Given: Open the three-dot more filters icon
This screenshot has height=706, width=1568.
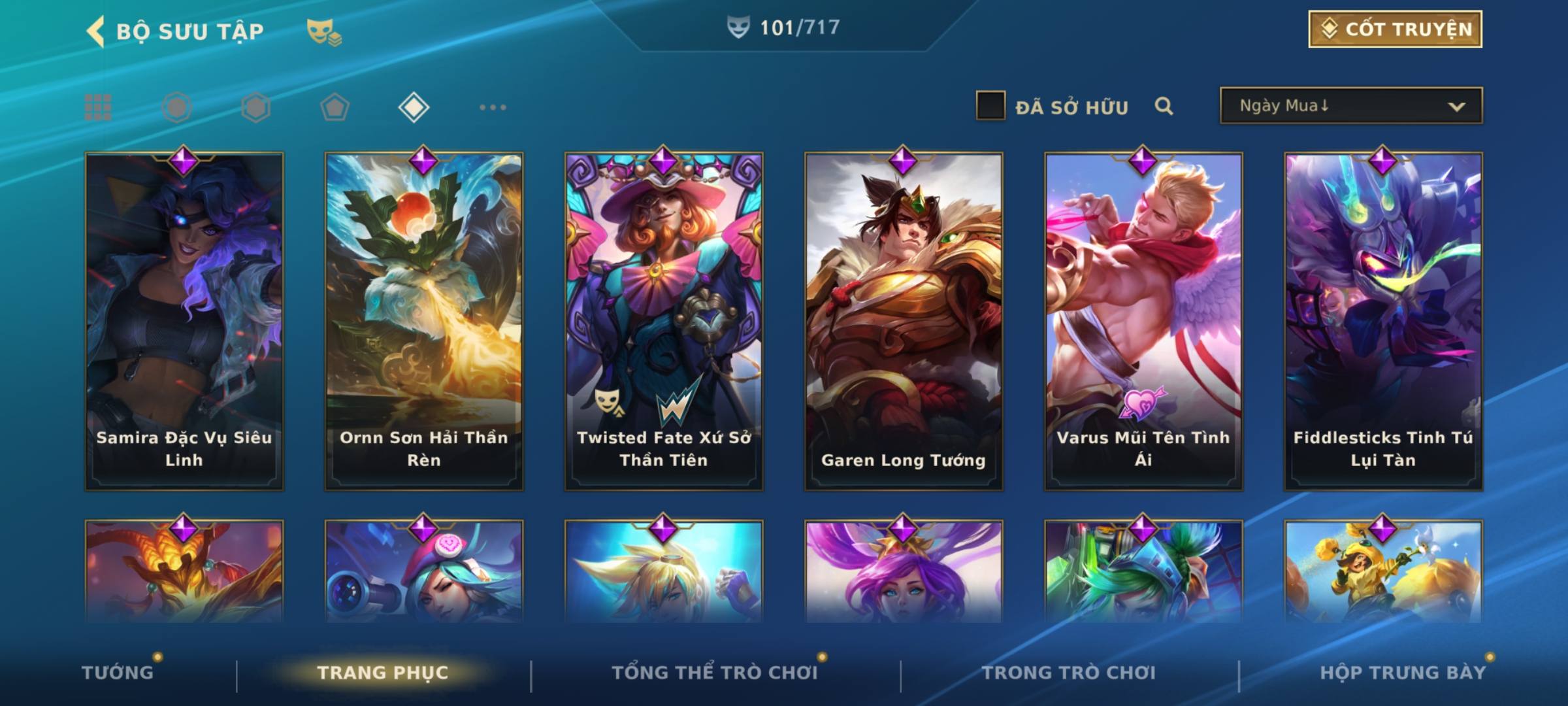Looking at the screenshot, I should [x=493, y=107].
